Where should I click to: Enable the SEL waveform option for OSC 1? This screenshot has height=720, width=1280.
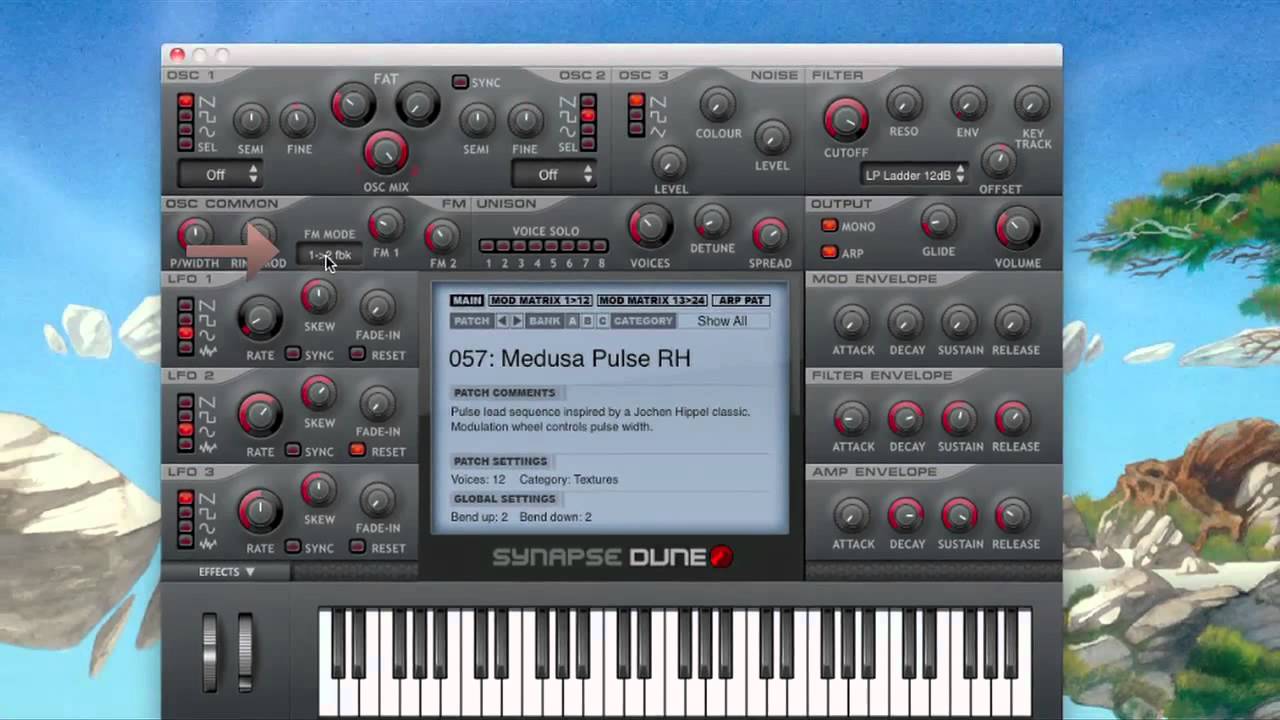click(x=186, y=144)
